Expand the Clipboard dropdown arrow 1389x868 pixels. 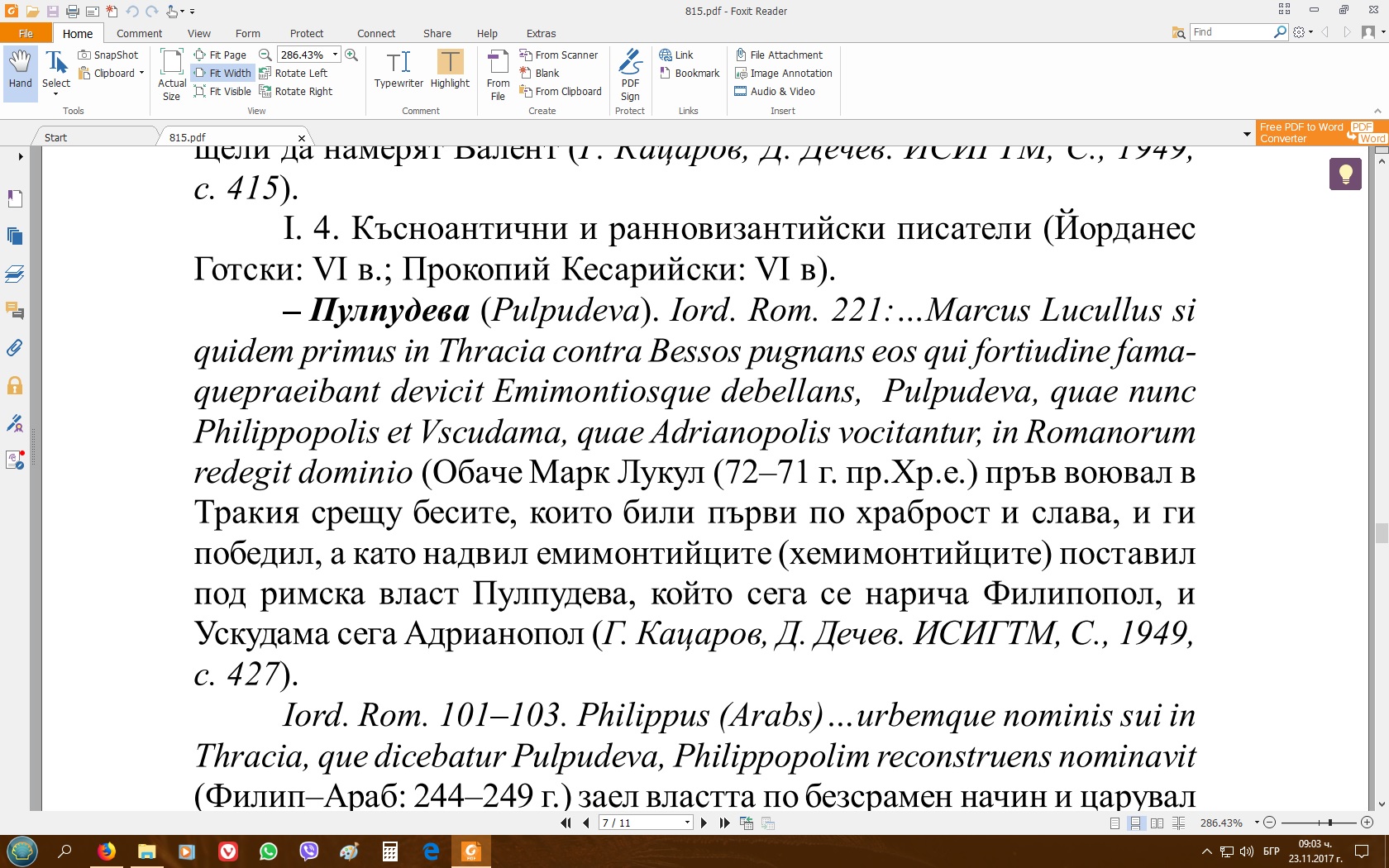141,74
